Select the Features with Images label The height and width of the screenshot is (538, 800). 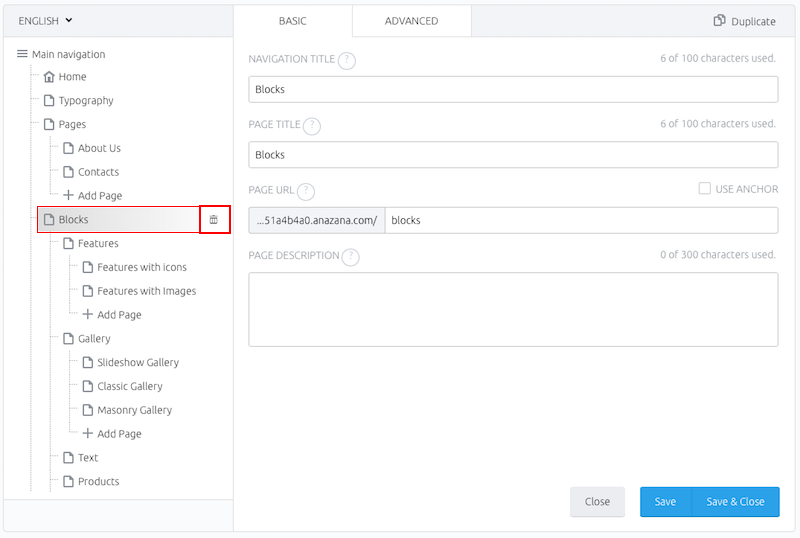point(147,291)
